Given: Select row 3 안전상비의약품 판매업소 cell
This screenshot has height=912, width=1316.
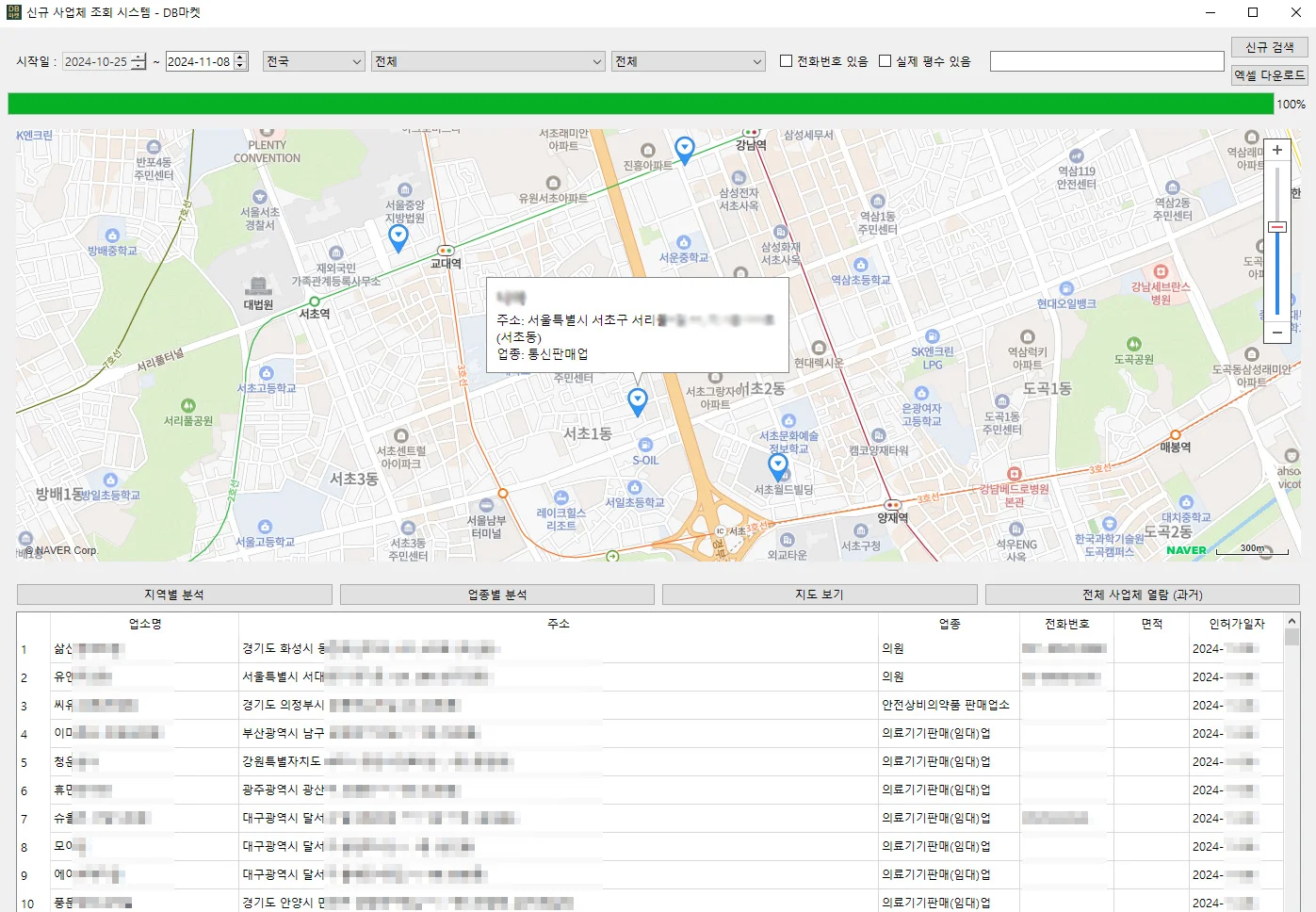Looking at the screenshot, I should (950, 705).
